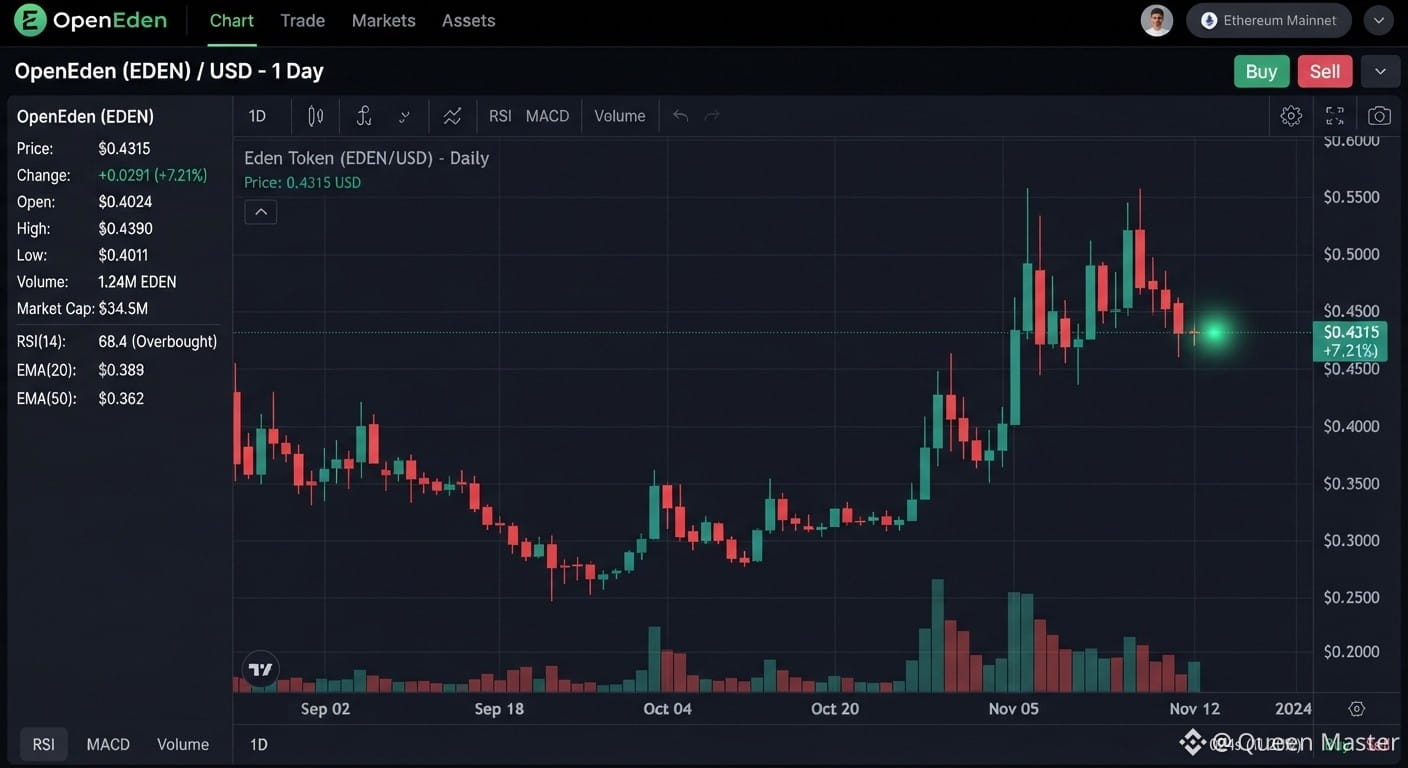Open the 1D interval selector below the chart
This screenshot has height=768, width=1408.
(x=259, y=744)
